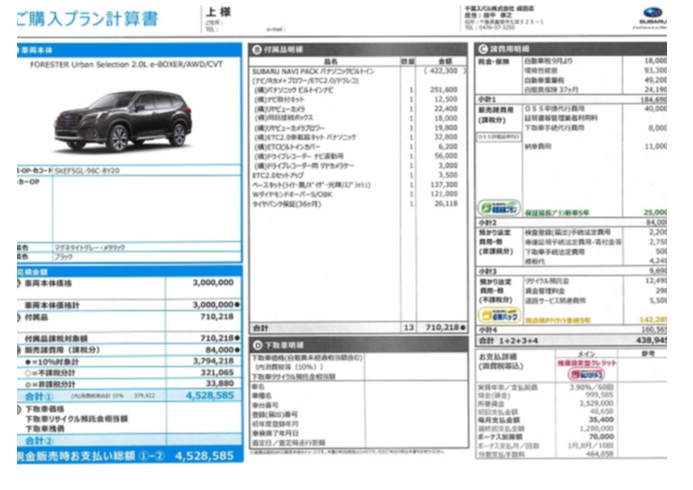This screenshot has width=693, height=490.
Task: Click the circled C icon beside 諸費用明細
Action: (483, 49)
